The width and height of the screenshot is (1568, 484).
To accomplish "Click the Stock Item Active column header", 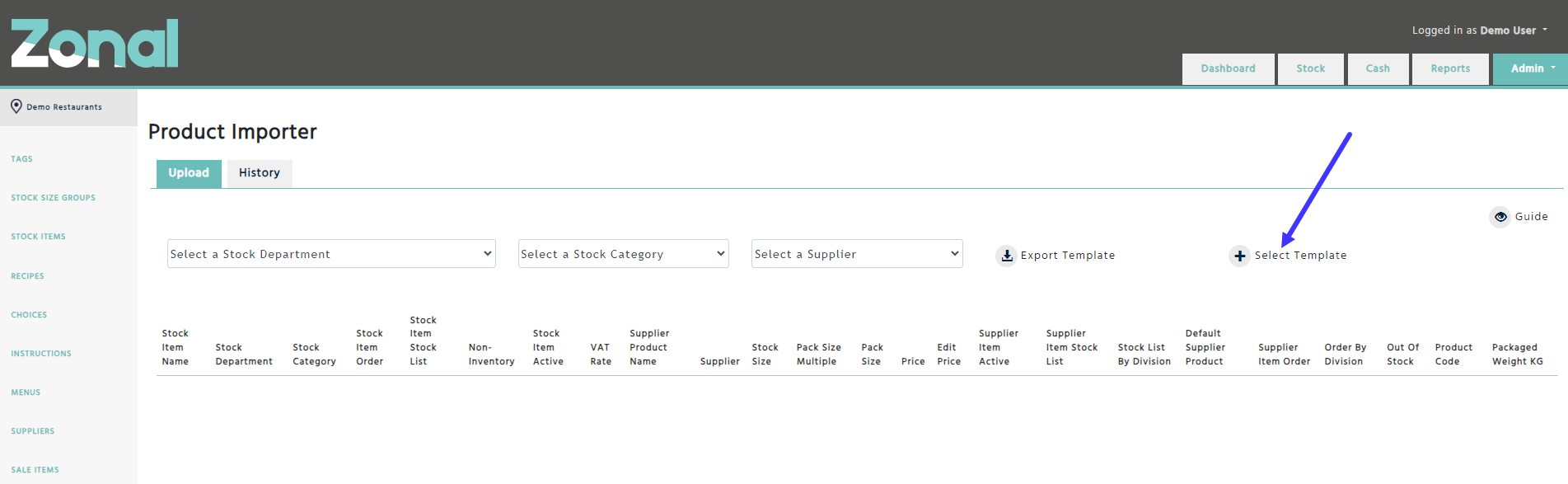I will [x=548, y=347].
